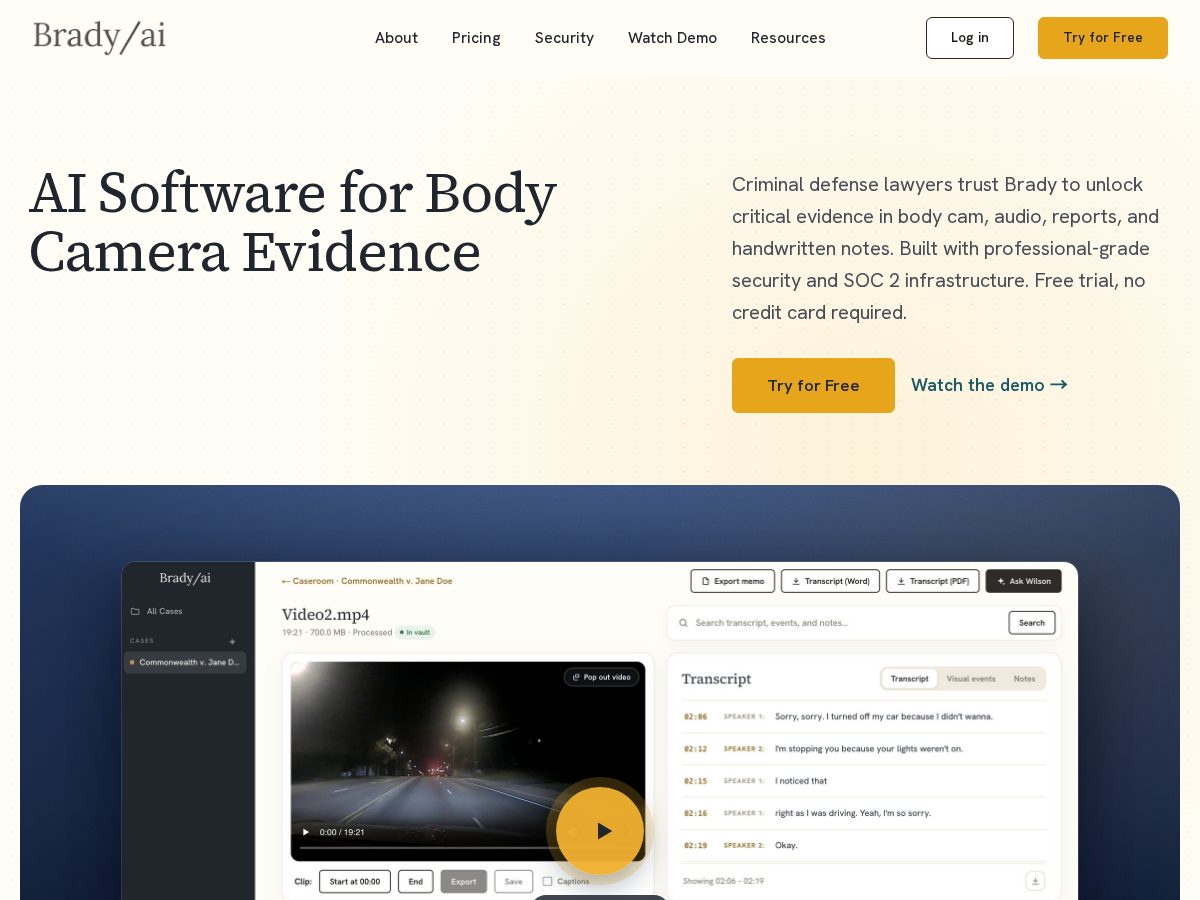
Task: Click the line "I noticed that"
Action: [x=801, y=781]
